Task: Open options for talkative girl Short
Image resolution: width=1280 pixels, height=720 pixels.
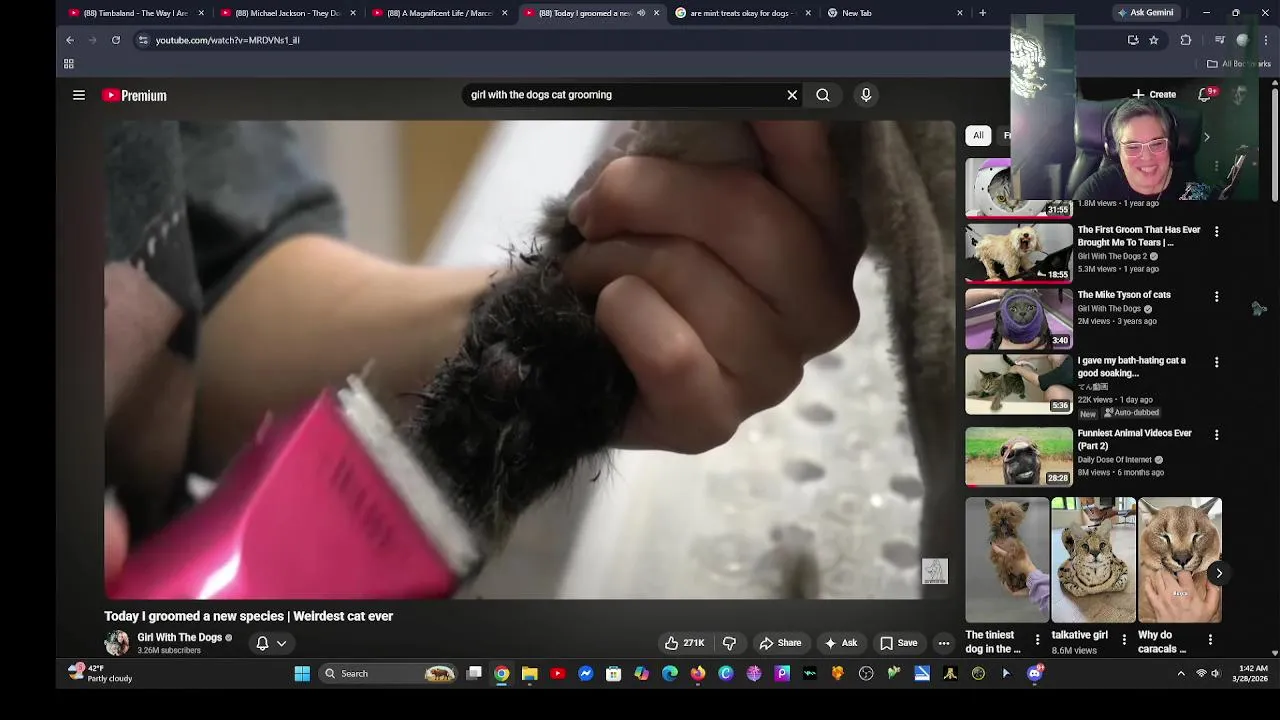Action: pyautogui.click(x=1124, y=640)
